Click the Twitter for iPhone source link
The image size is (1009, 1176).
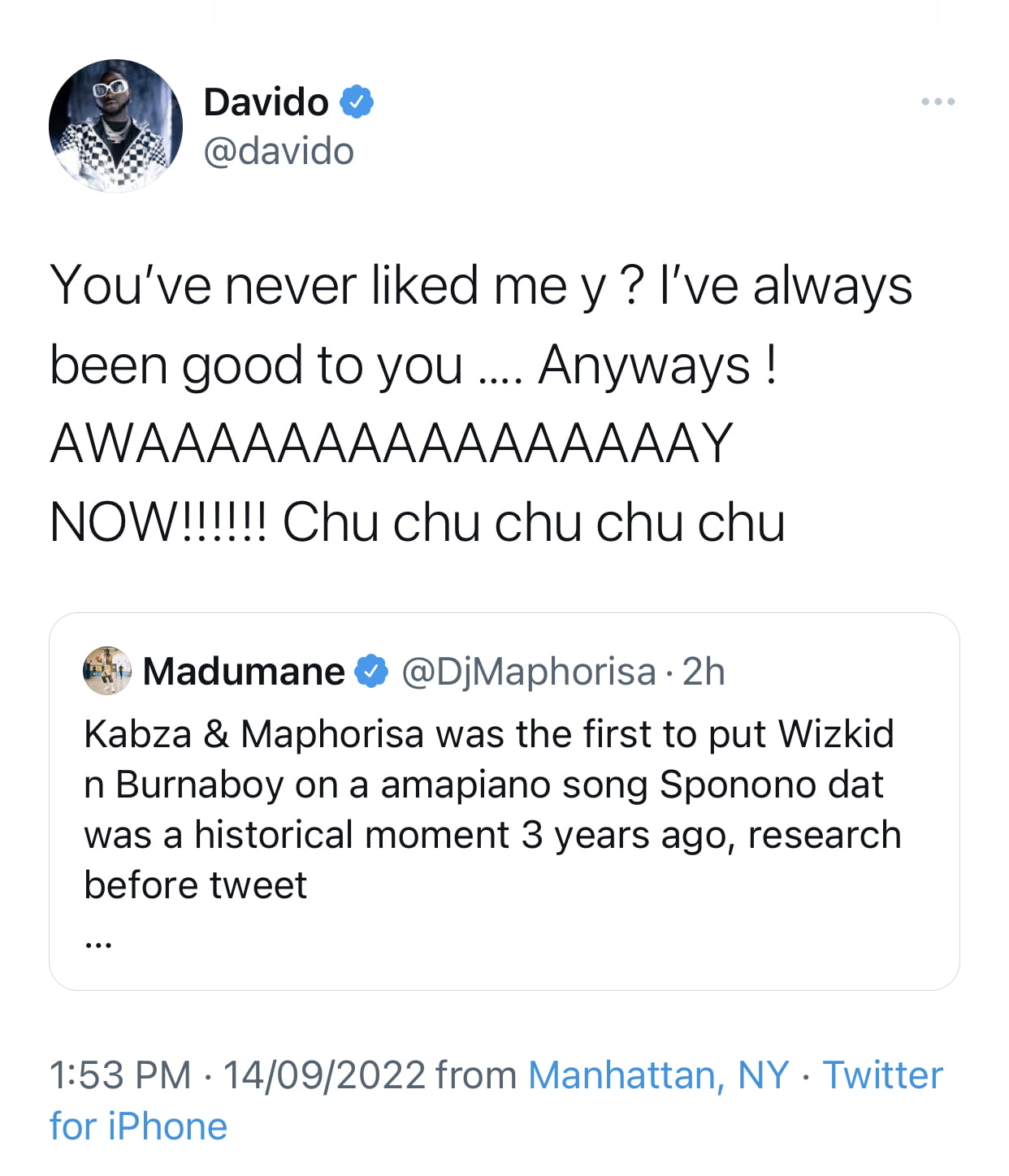pos(496,1100)
